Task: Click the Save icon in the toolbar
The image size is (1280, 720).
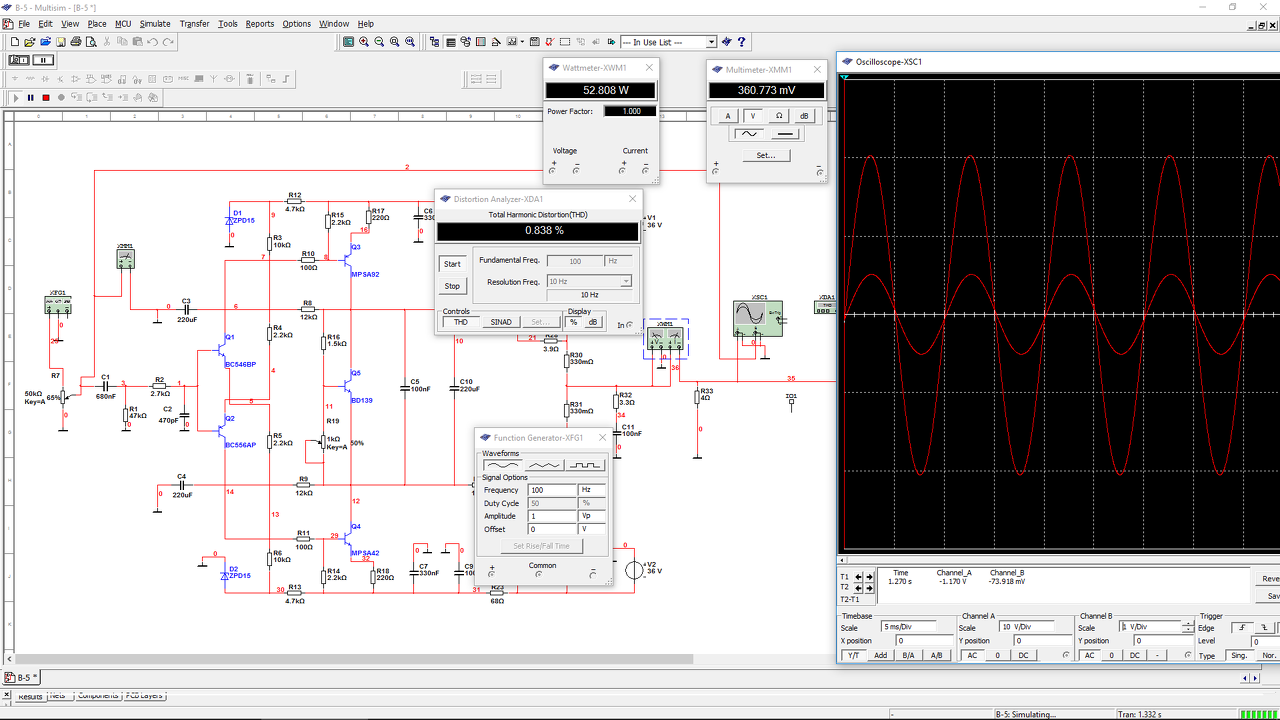Action: pyautogui.click(x=60, y=42)
